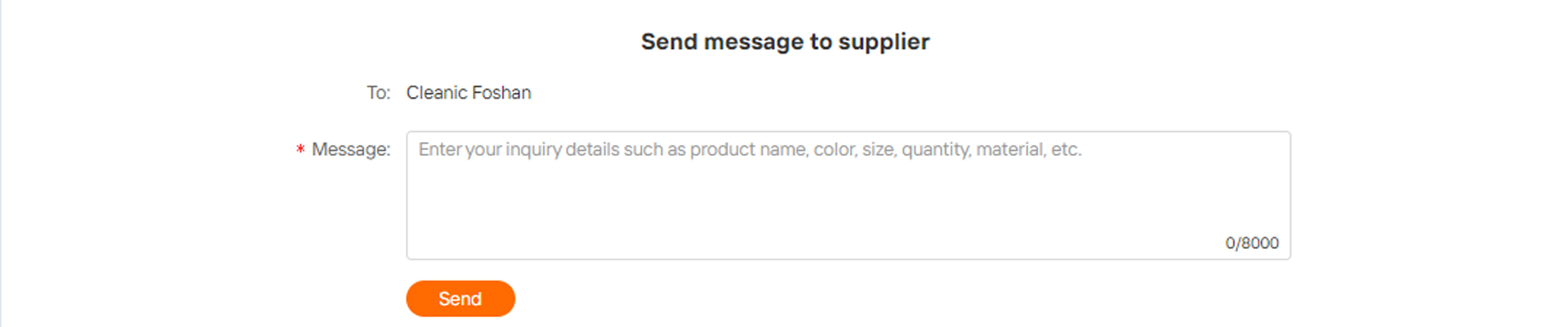The width and height of the screenshot is (1568, 327).
Task: Click the word "supplier" in the heading
Action: tap(884, 42)
